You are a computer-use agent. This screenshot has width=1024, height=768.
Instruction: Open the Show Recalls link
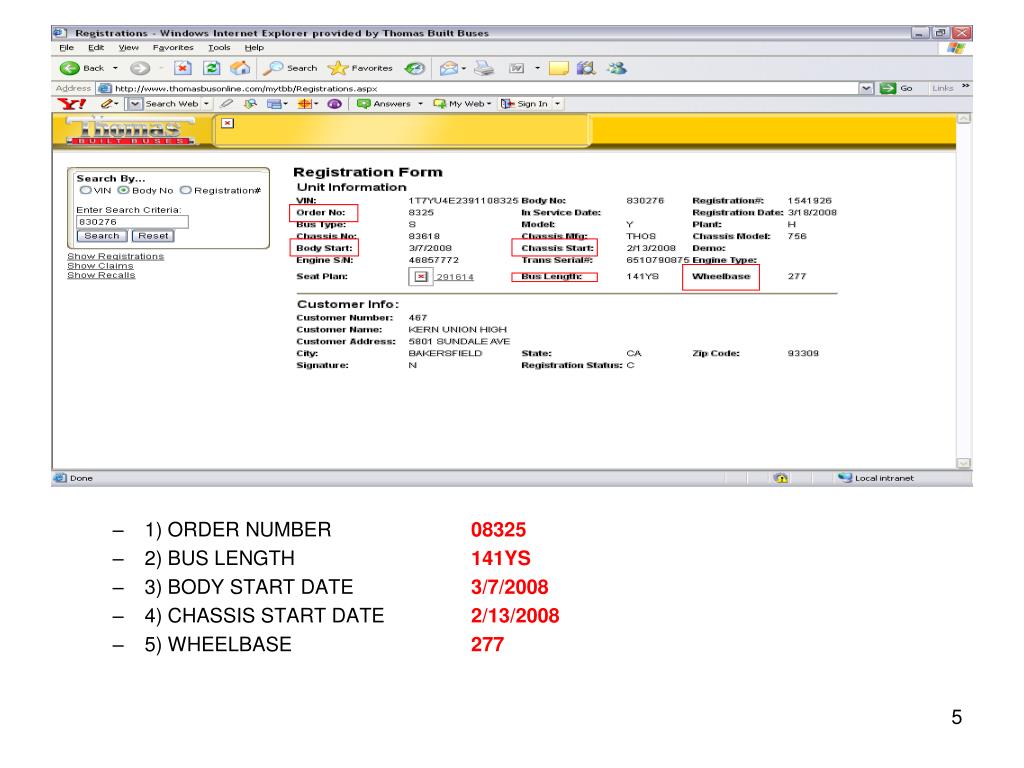pos(101,275)
